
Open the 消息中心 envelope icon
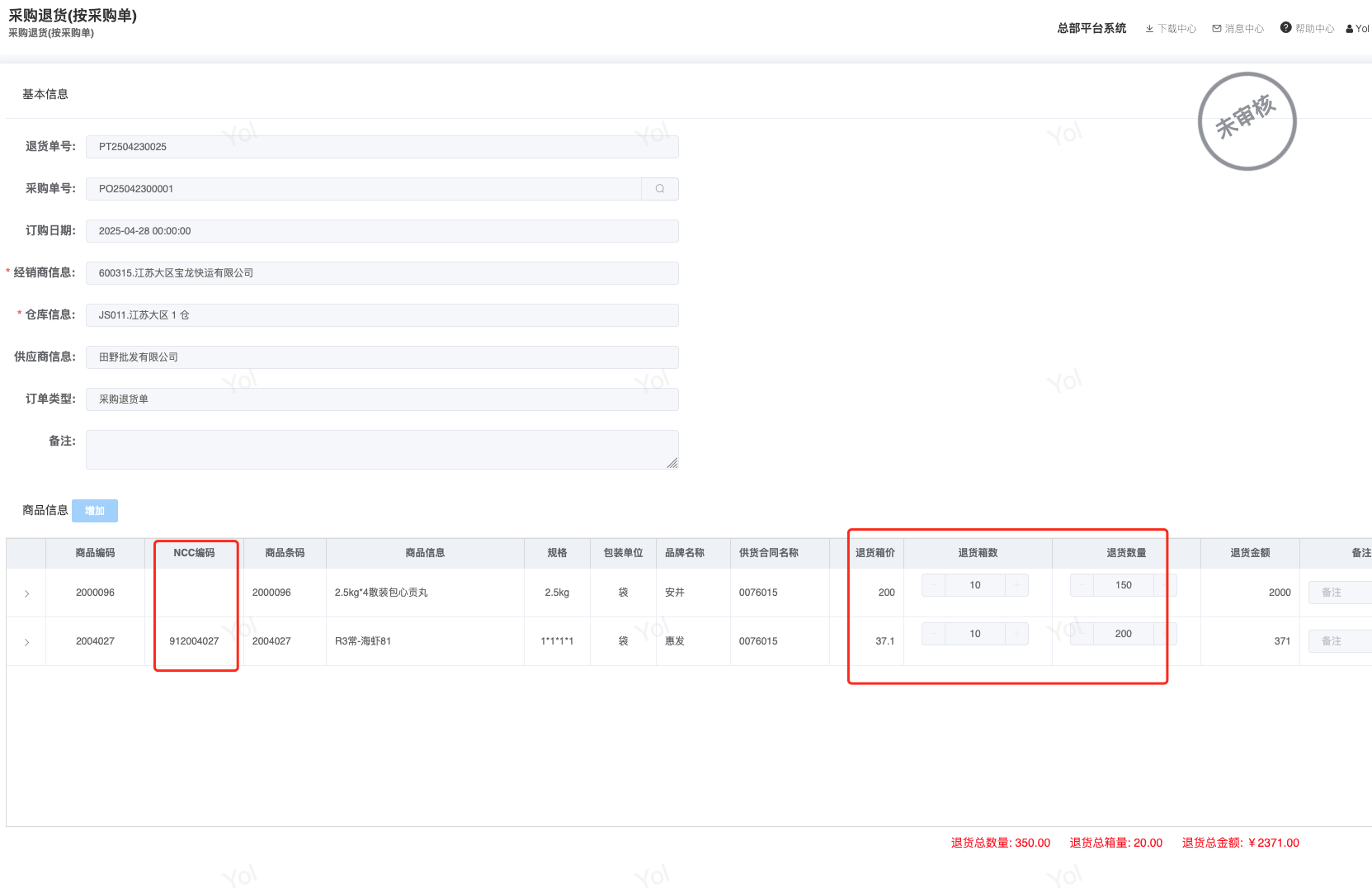pyautogui.click(x=1217, y=29)
